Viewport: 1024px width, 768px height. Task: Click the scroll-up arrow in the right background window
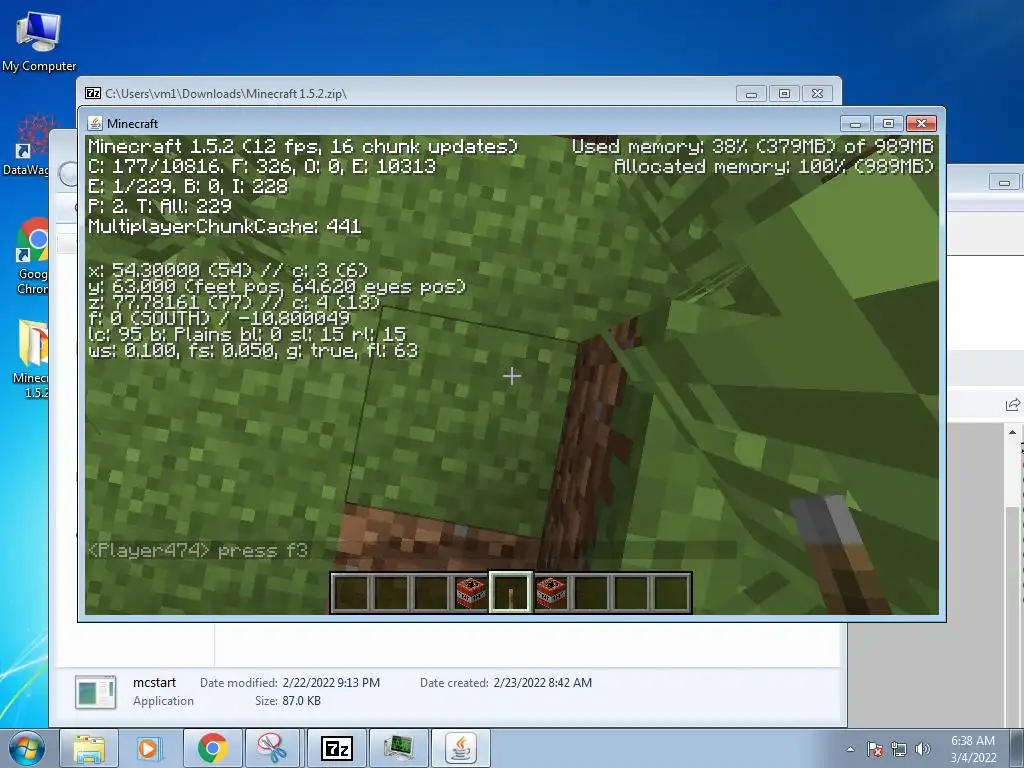pyautogui.click(x=1012, y=432)
